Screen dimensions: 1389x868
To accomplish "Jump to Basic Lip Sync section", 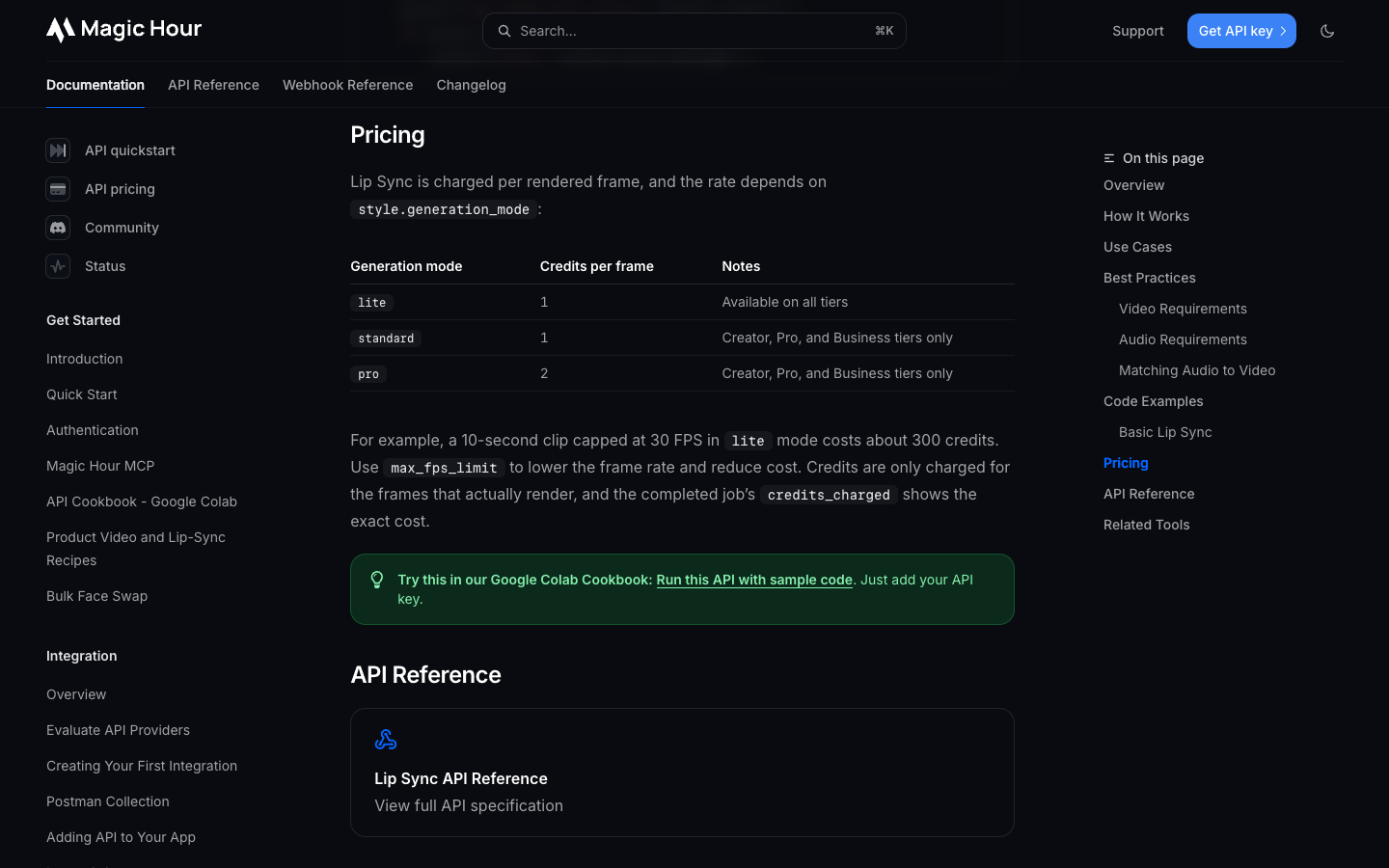I will [1165, 432].
